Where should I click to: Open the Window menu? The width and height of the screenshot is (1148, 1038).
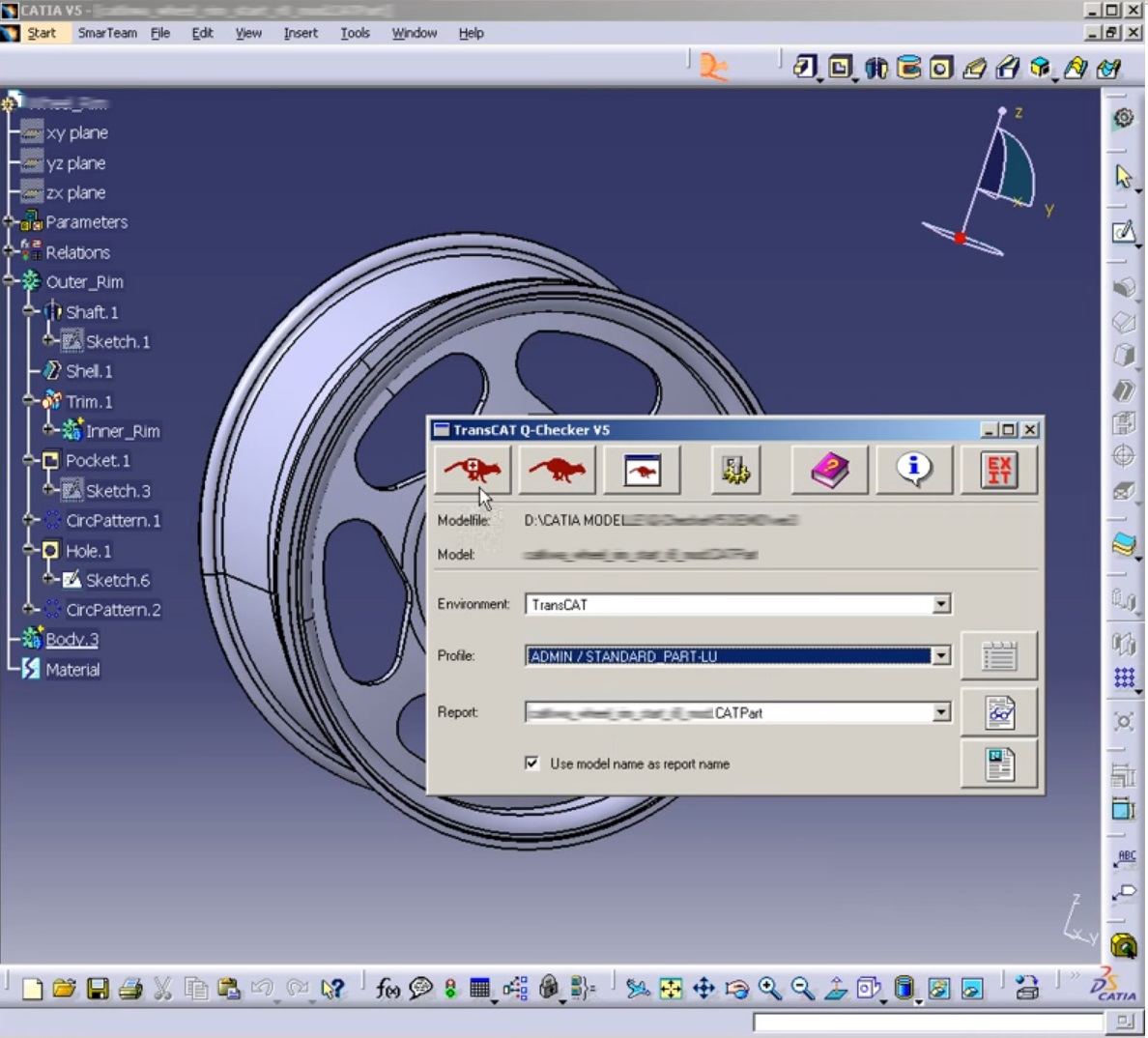414,33
